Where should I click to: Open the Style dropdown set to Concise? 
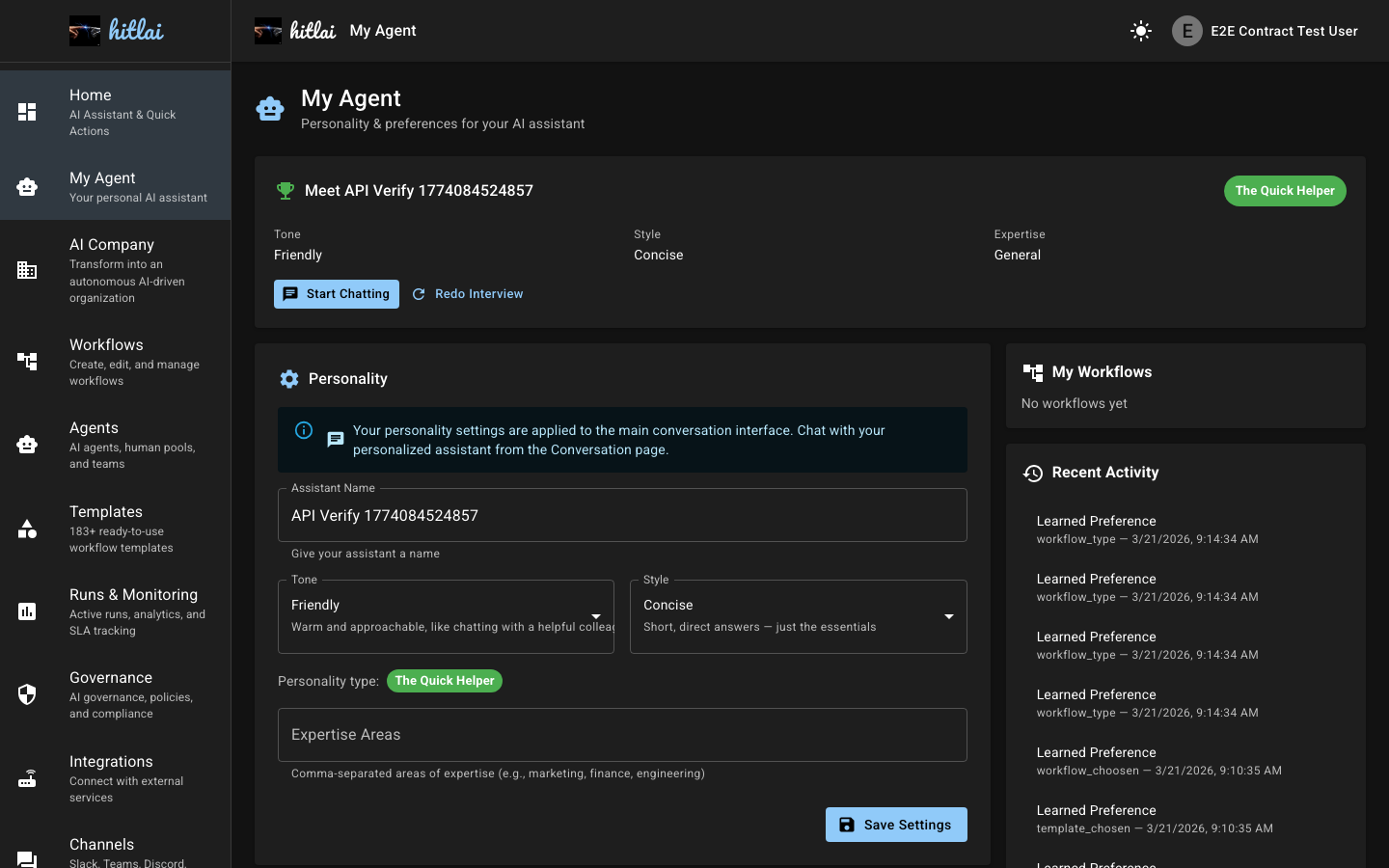[x=798, y=615]
